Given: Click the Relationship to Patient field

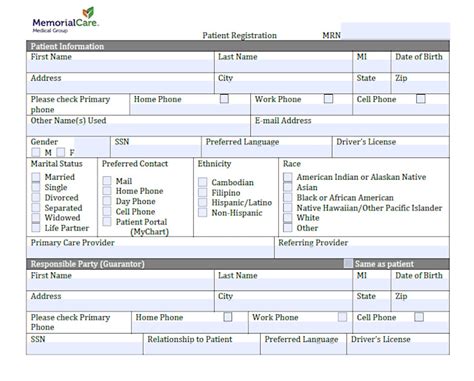Looking at the screenshot, I should coord(202,349).
